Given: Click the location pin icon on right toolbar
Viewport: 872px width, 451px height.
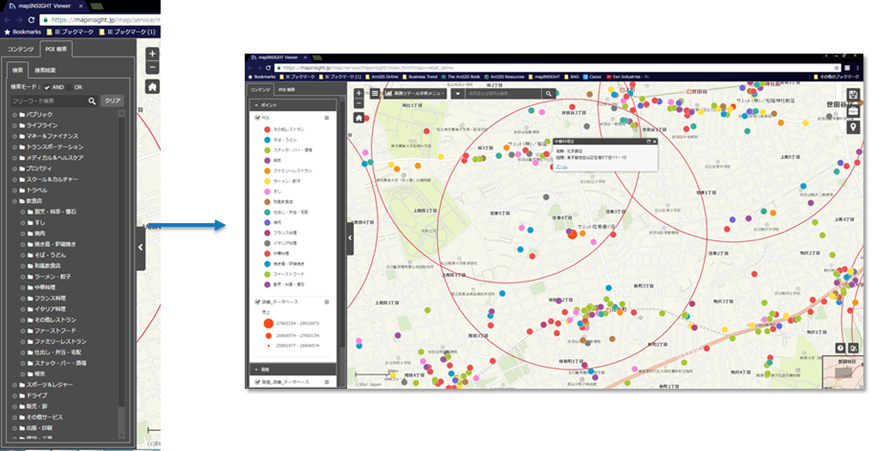Looking at the screenshot, I should coord(853,127).
